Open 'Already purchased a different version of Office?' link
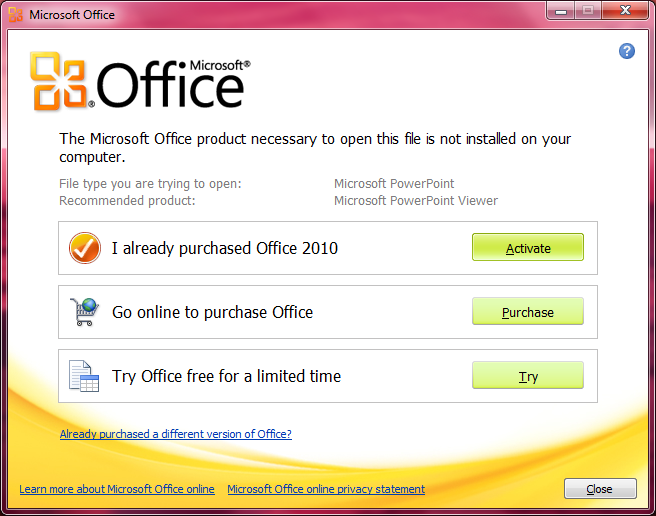The height and width of the screenshot is (516, 656). tap(176, 434)
